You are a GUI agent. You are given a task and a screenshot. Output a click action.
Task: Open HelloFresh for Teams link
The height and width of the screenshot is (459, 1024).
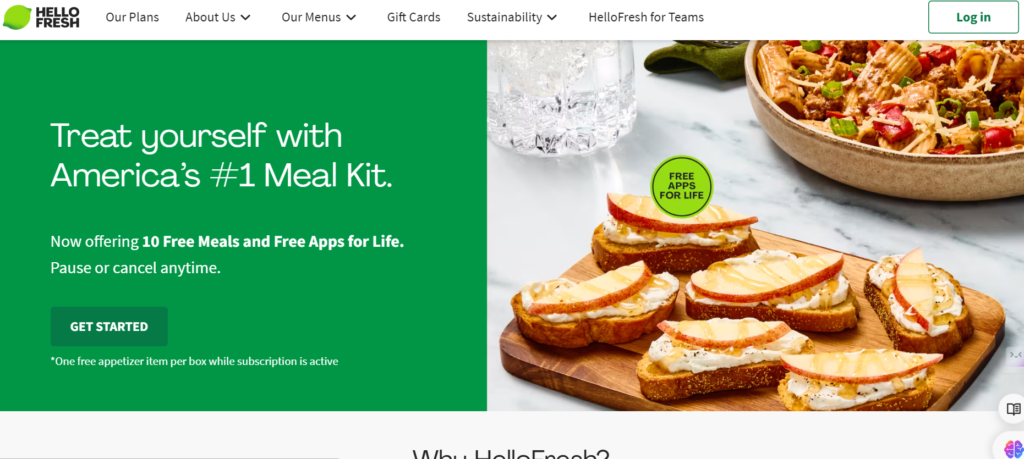(x=646, y=18)
